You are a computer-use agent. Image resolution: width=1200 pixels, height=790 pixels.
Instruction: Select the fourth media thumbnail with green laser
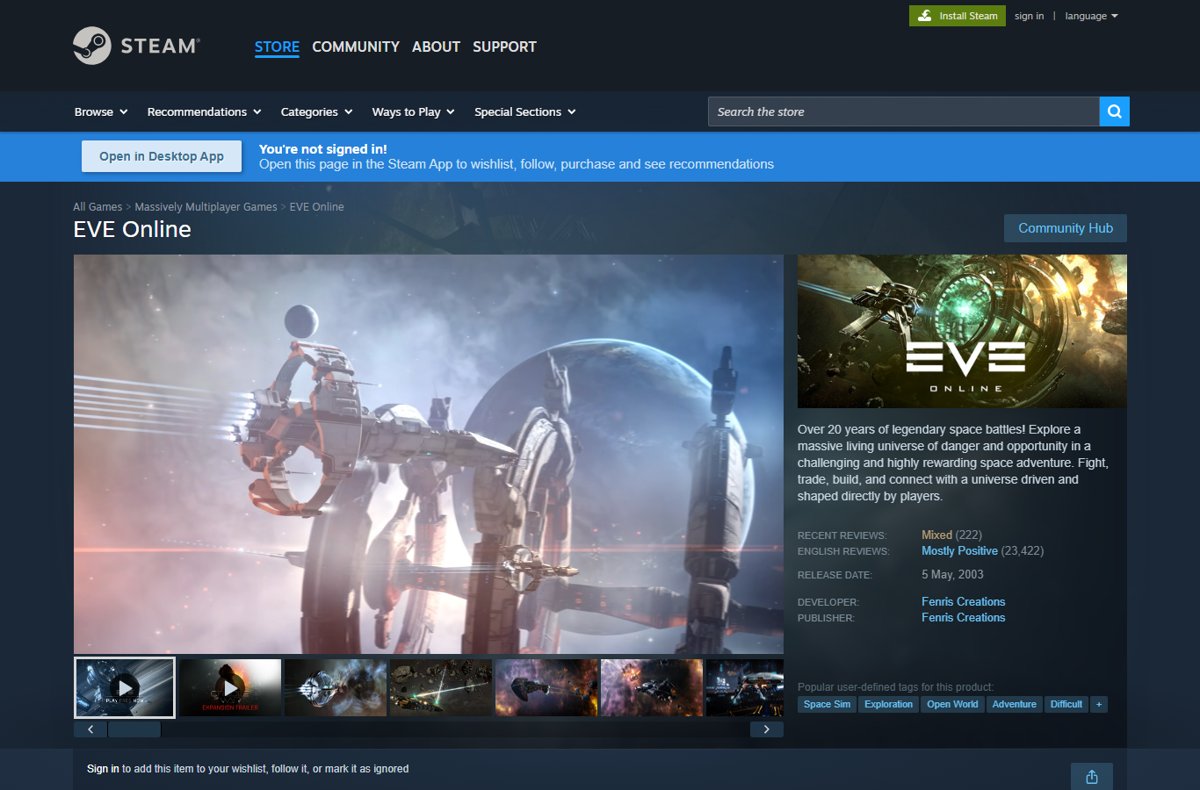pos(441,687)
